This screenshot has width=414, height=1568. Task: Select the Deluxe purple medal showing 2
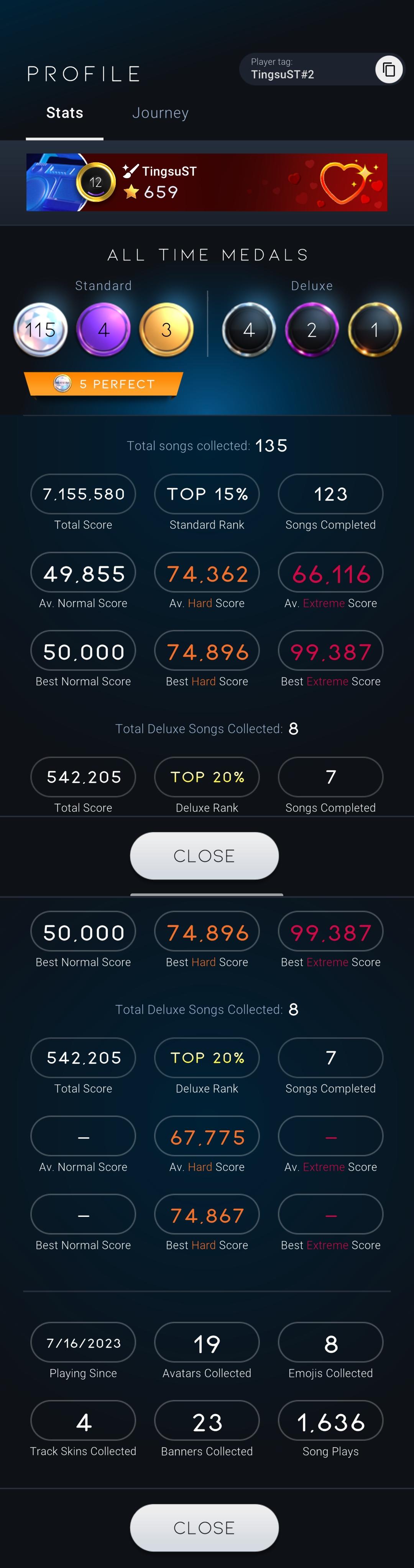pyautogui.click(x=312, y=329)
